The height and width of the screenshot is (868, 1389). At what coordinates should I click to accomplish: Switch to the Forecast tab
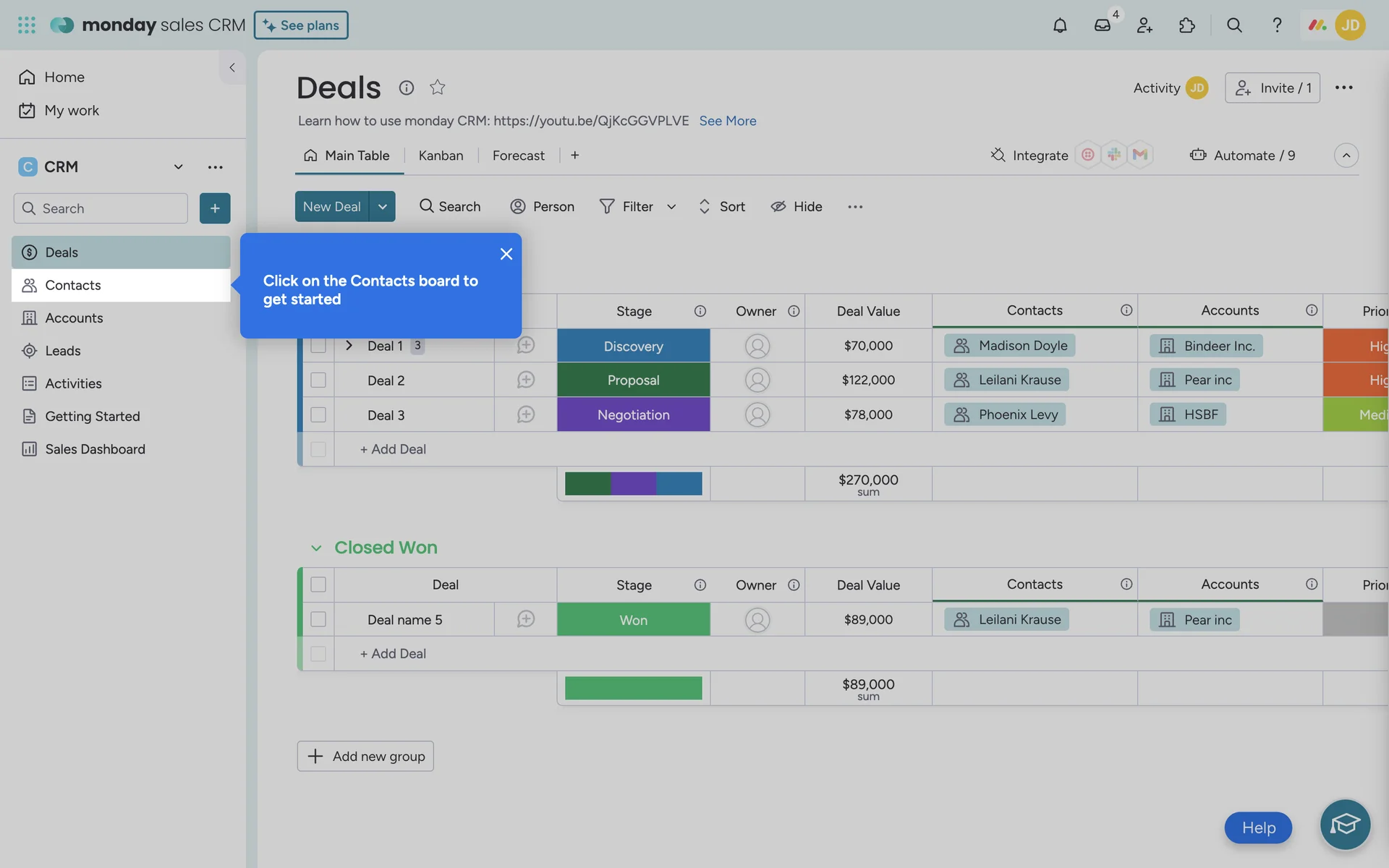[x=518, y=156]
